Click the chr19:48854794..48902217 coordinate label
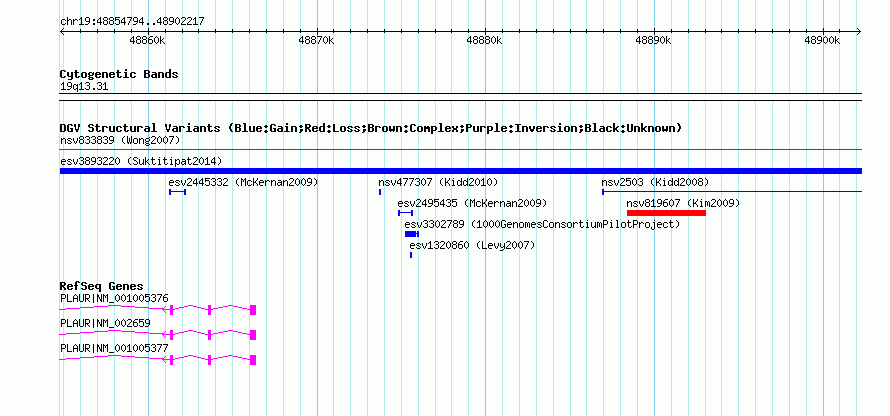 click(132, 22)
